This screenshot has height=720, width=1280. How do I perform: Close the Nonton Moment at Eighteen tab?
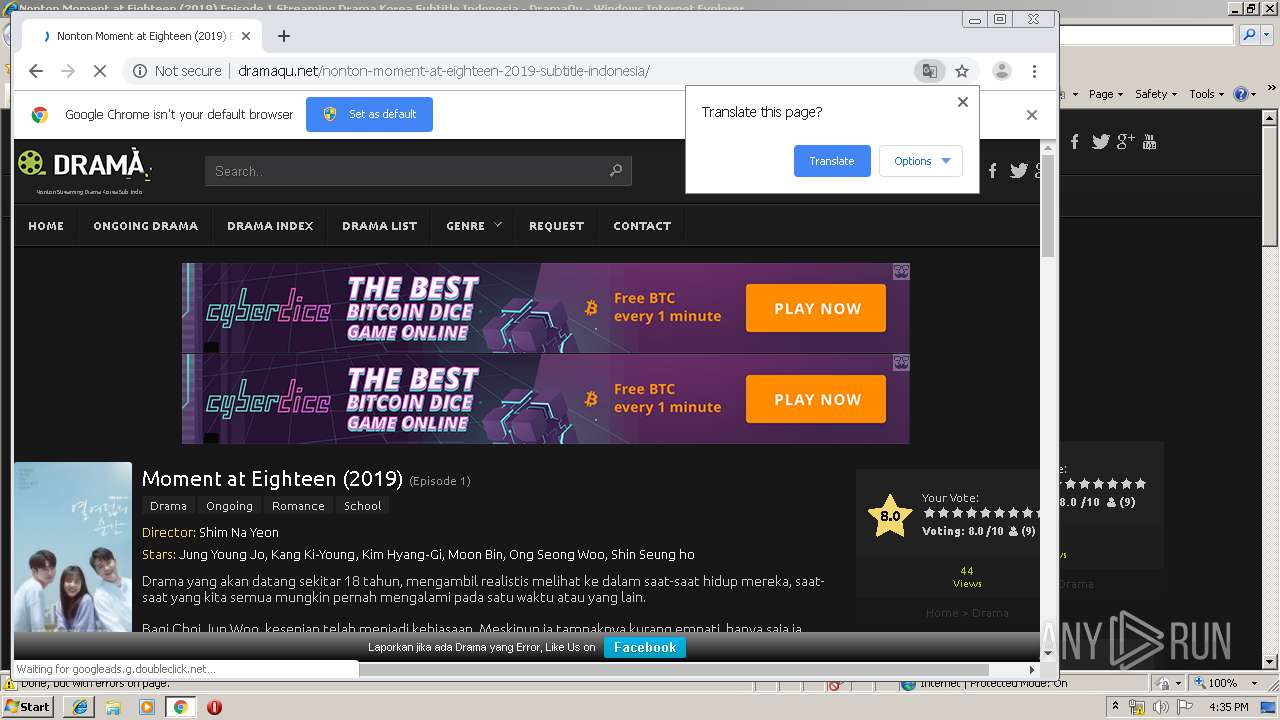246,36
